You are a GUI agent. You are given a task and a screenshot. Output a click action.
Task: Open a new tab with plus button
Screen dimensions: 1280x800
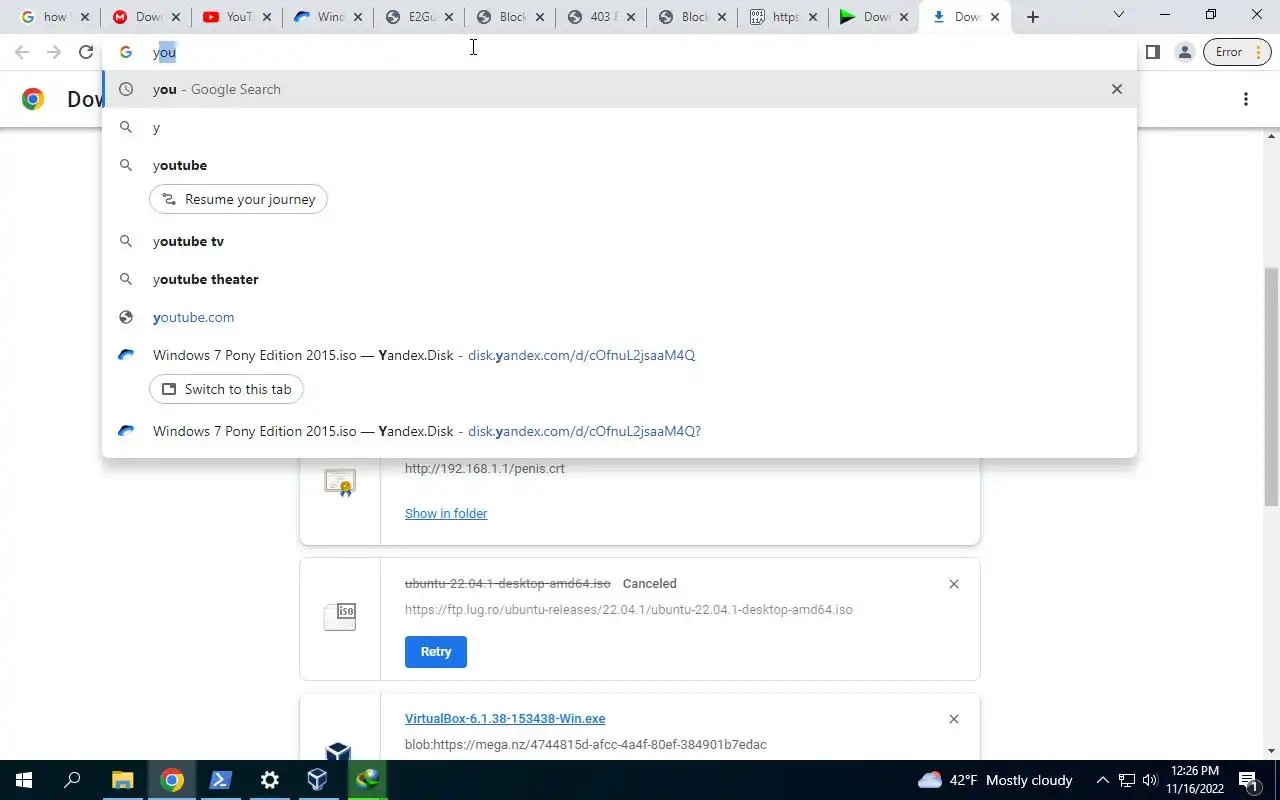pyautogui.click(x=1033, y=17)
